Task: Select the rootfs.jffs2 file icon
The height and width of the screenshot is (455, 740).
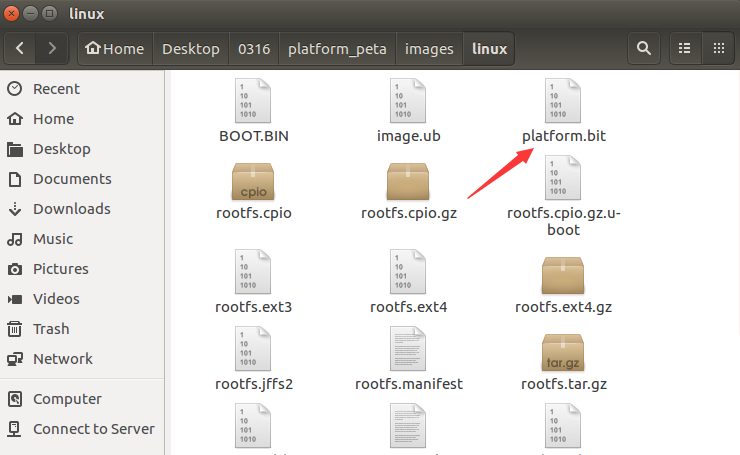Action: click(253, 349)
